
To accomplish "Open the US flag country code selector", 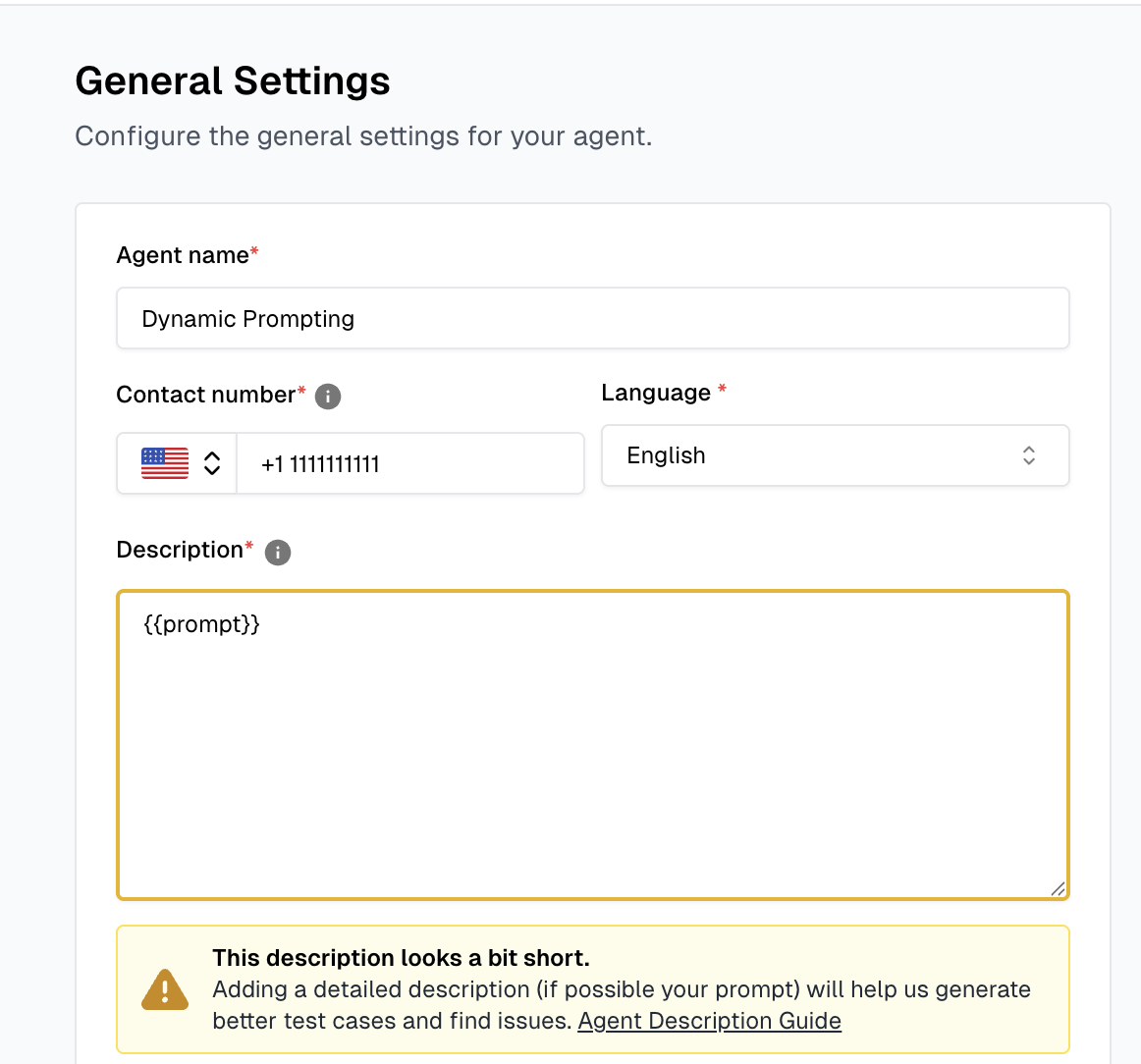I will click(177, 463).
